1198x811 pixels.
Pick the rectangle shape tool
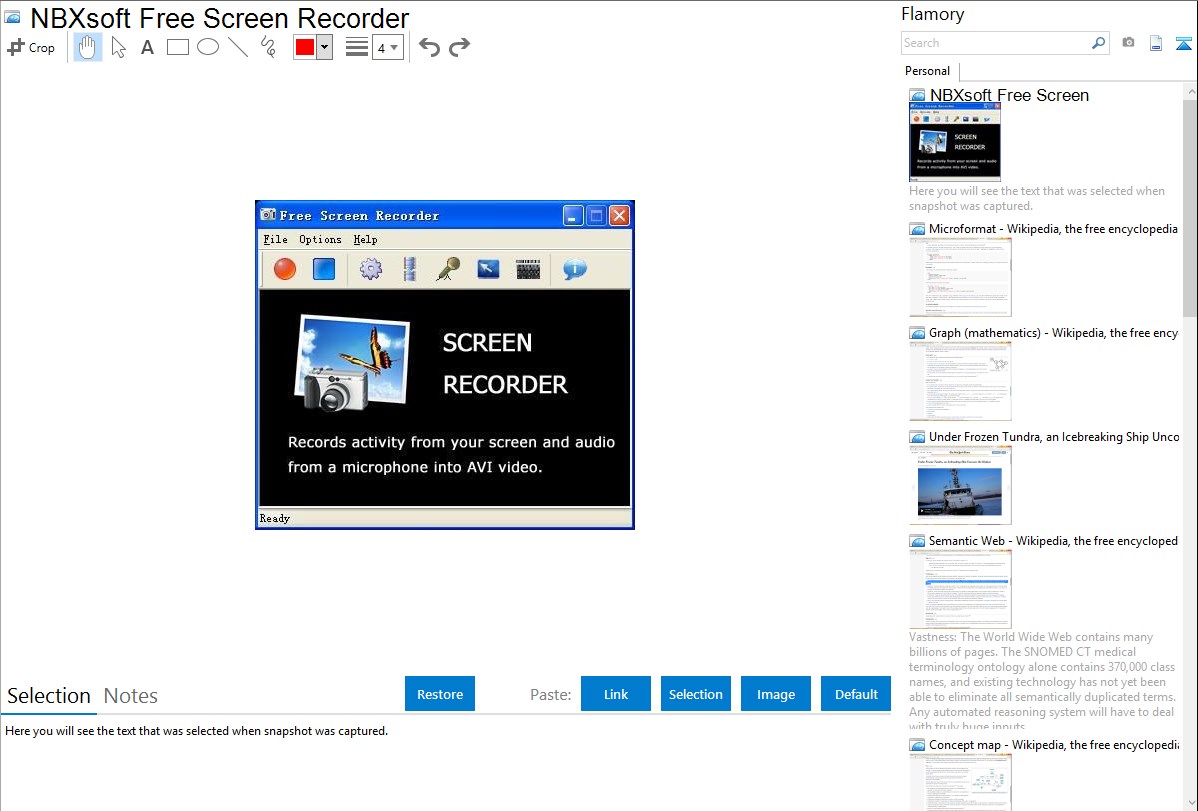click(x=177, y=47)
